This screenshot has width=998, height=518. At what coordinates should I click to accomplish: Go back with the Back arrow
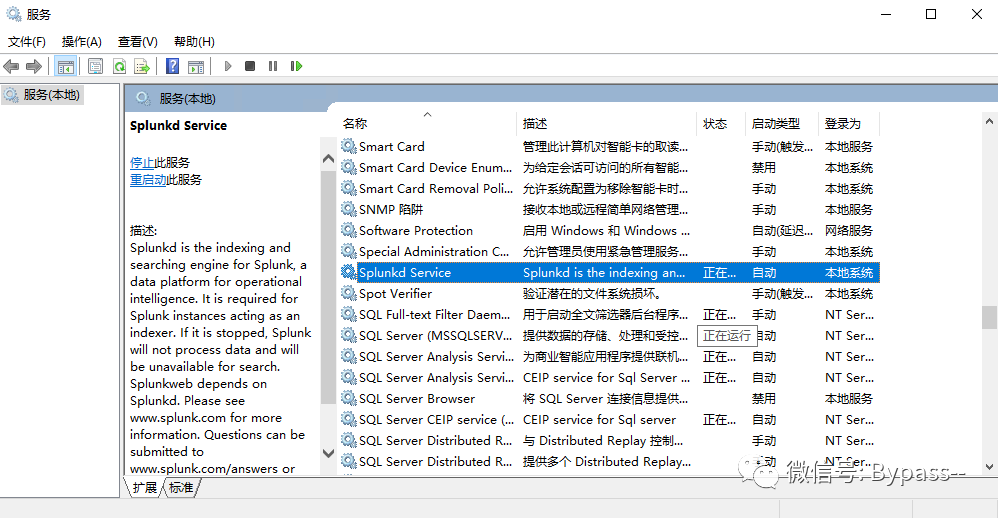(x=11, y=66)
